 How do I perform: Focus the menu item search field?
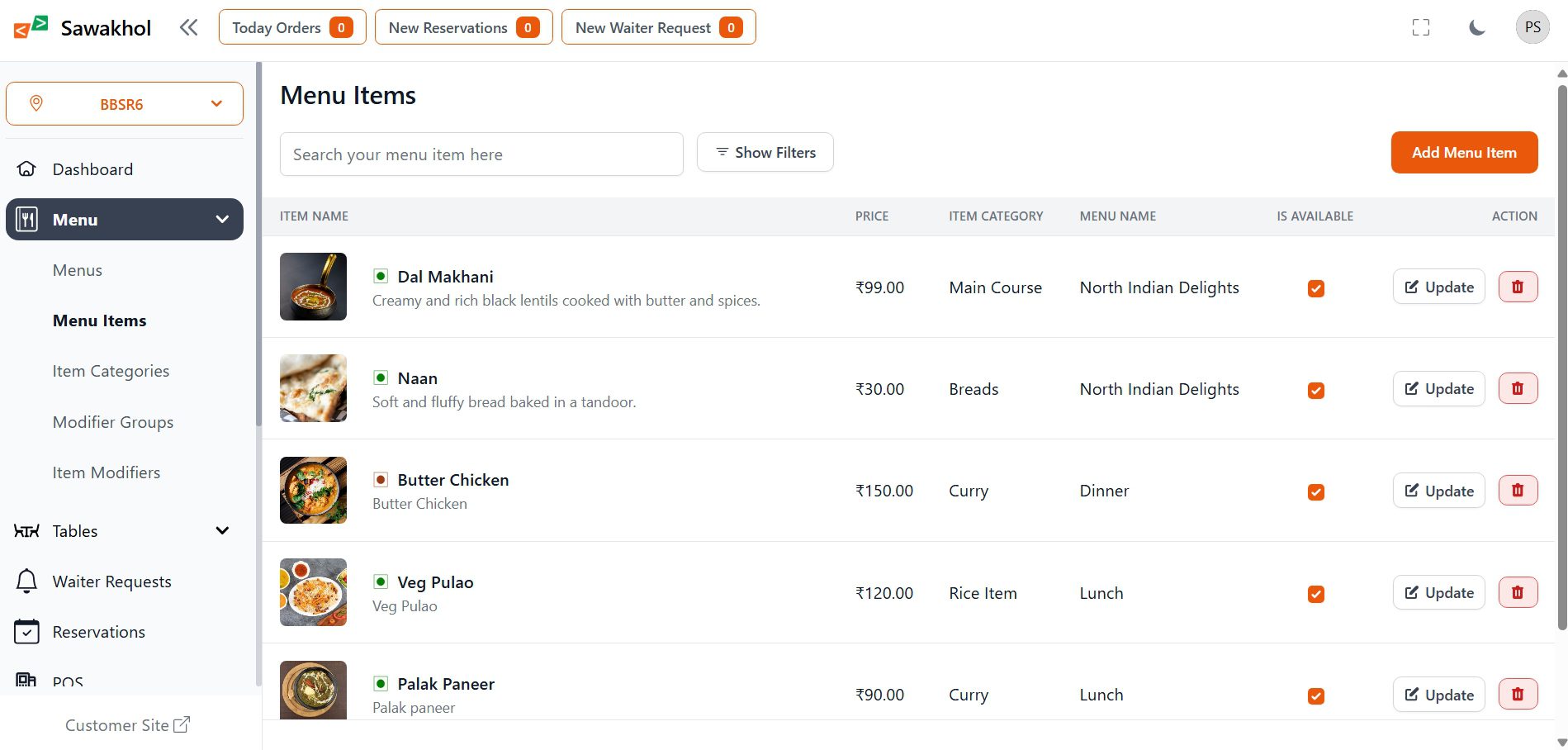[x=481, y=154]
